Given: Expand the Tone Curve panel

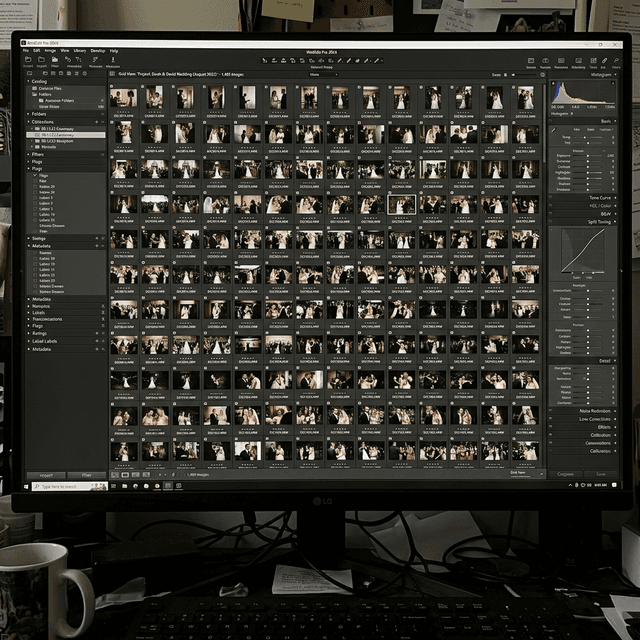Looking at the screenshot, I should click(615, 198).
